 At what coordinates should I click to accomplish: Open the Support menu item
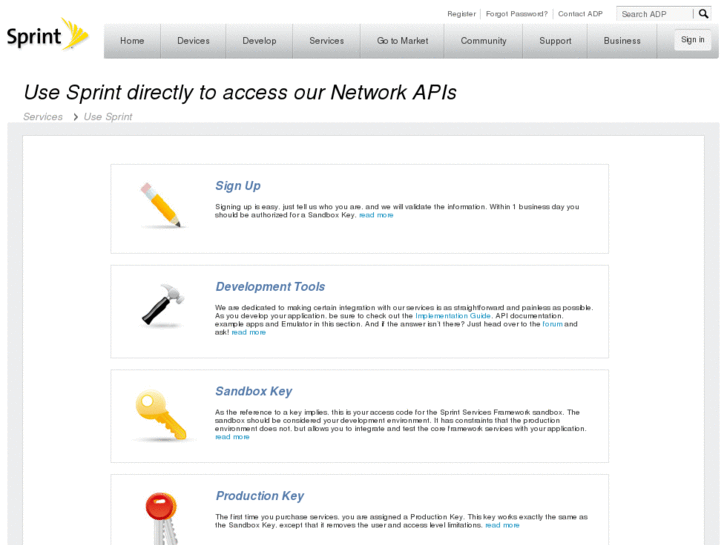555,41
